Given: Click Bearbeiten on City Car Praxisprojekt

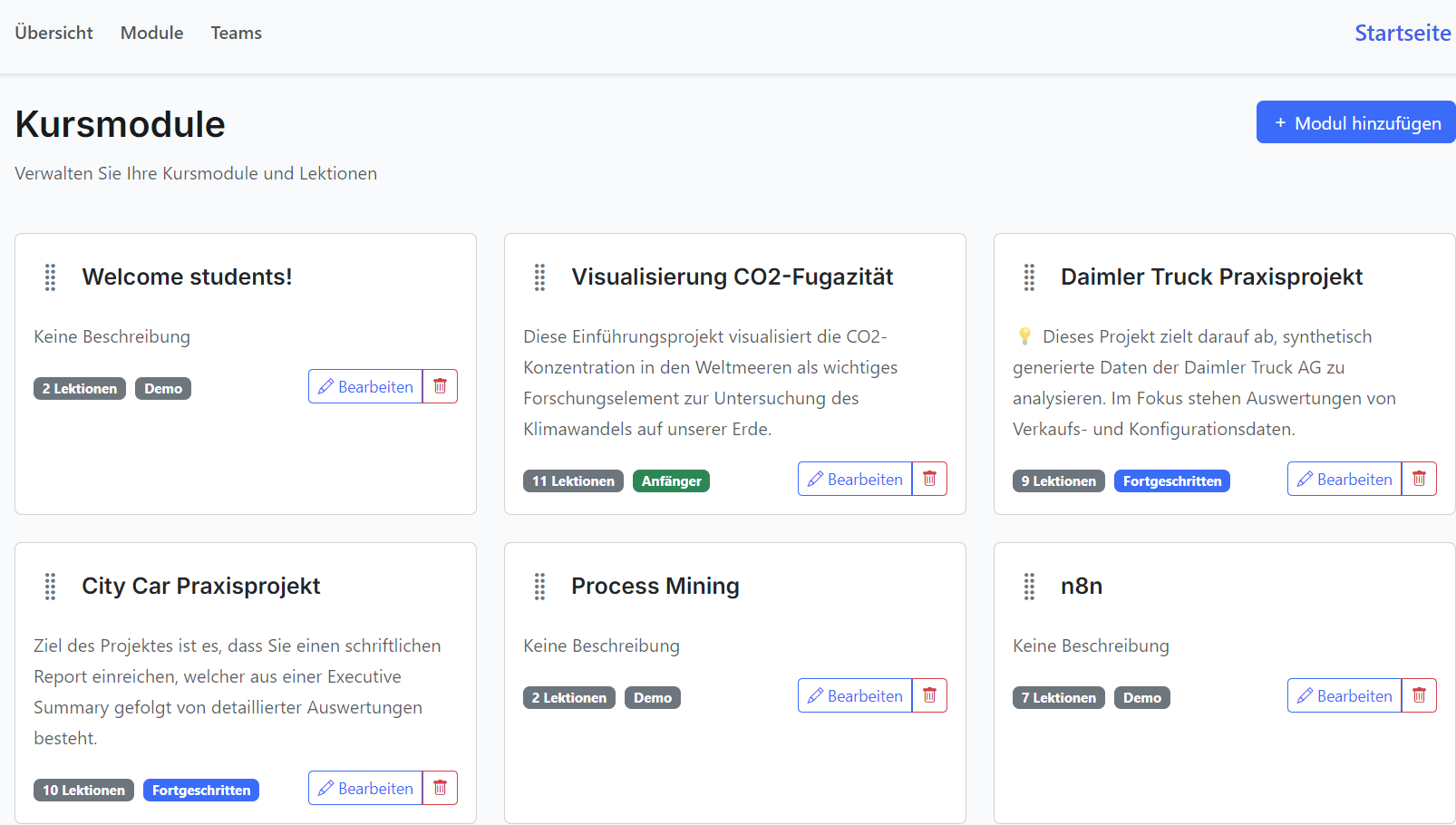Looking at the screenshot, I should 365,788.
